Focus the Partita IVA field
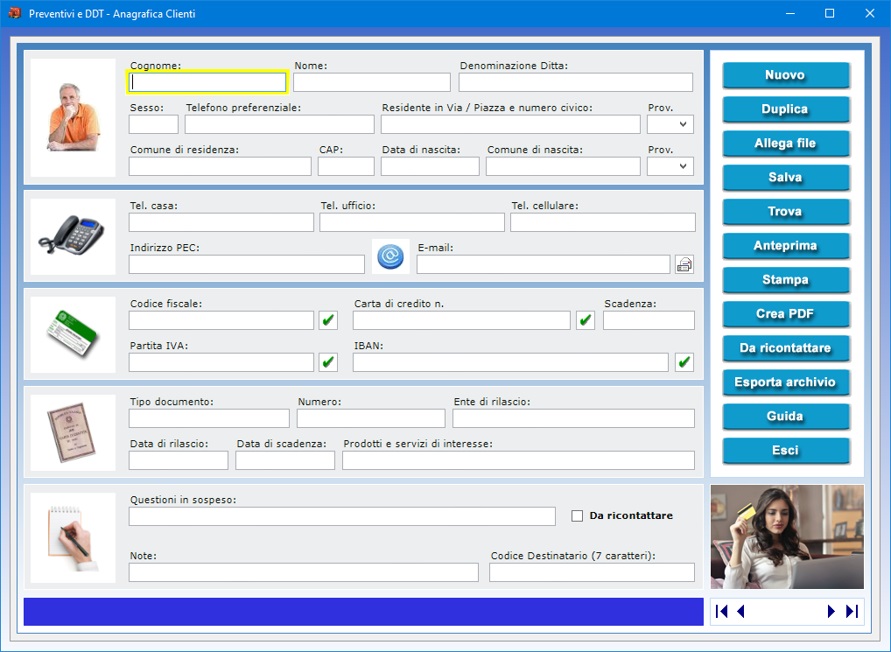 click(221, 362)
